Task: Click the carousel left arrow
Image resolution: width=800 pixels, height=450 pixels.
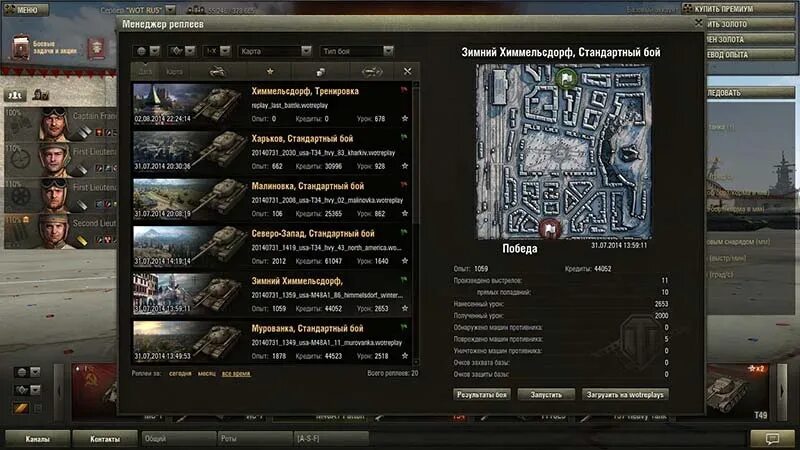Action: pos(59,391)
